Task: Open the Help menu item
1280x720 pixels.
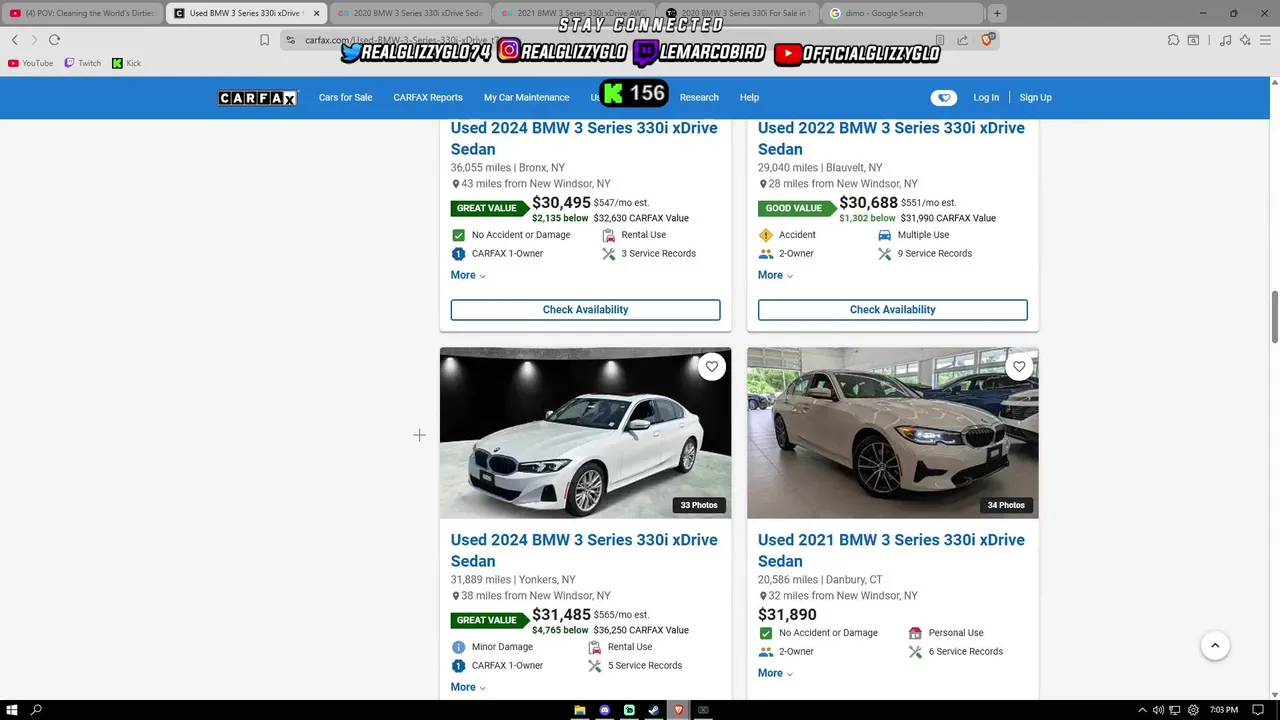Action: [x=749, y=98]
